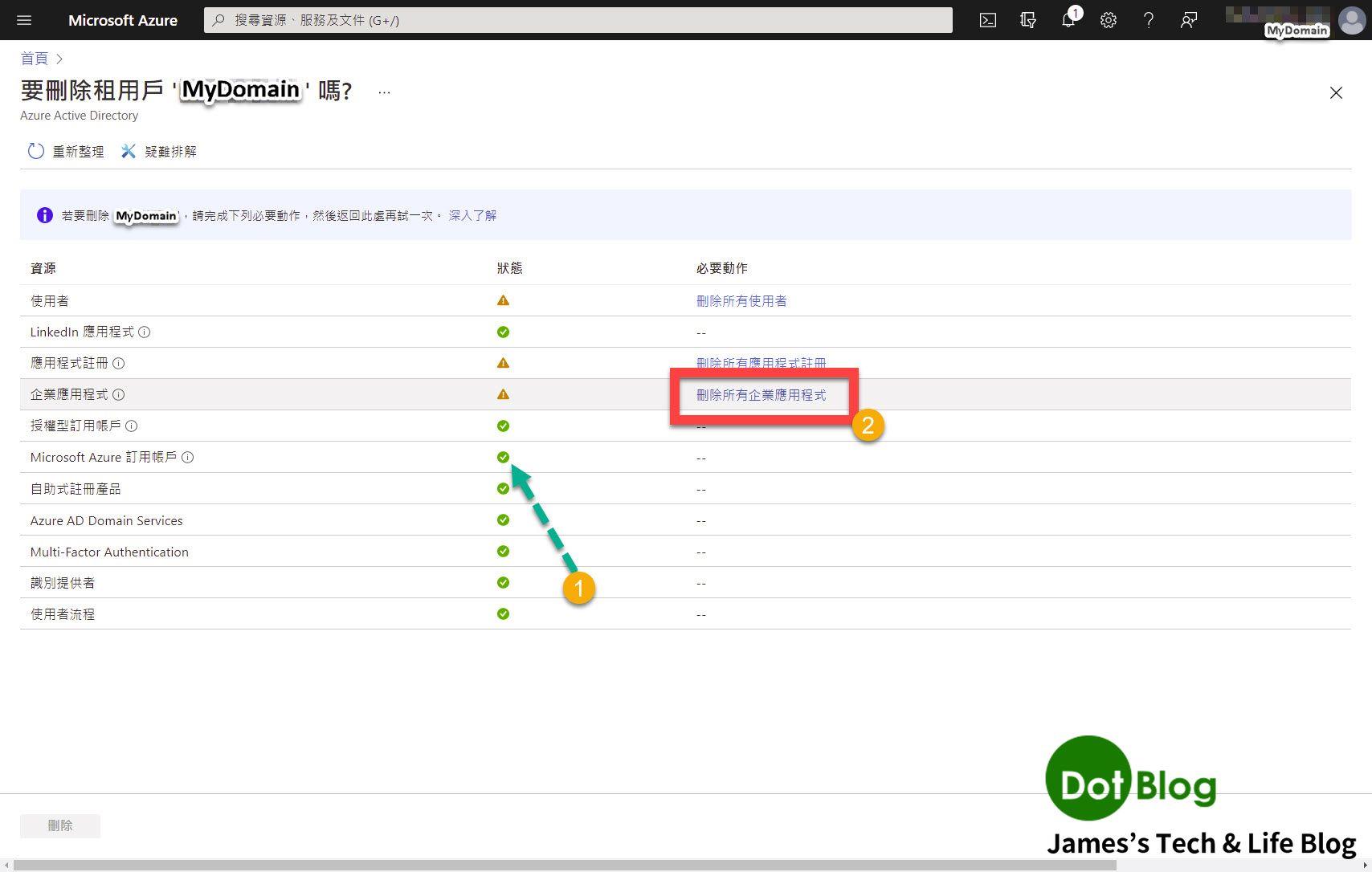Click the horizontal scrollbar at the bottom
The width and height of the screenshot is (1372, 872).
pos(565,865)
